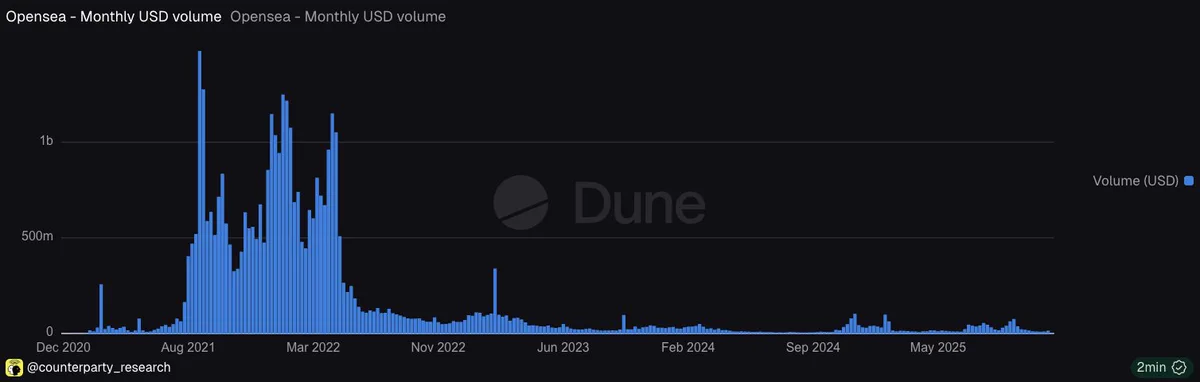Select the isolated spike bar after Nov 2022
The image size is (1200, 382).
pyautogui.click(x=495, y=301)
